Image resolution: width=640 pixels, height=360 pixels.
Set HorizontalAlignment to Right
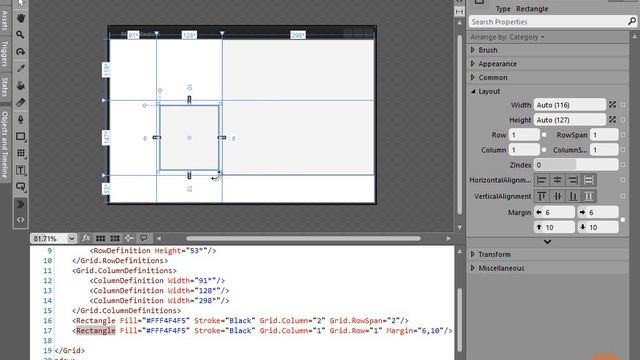[573, 180]
